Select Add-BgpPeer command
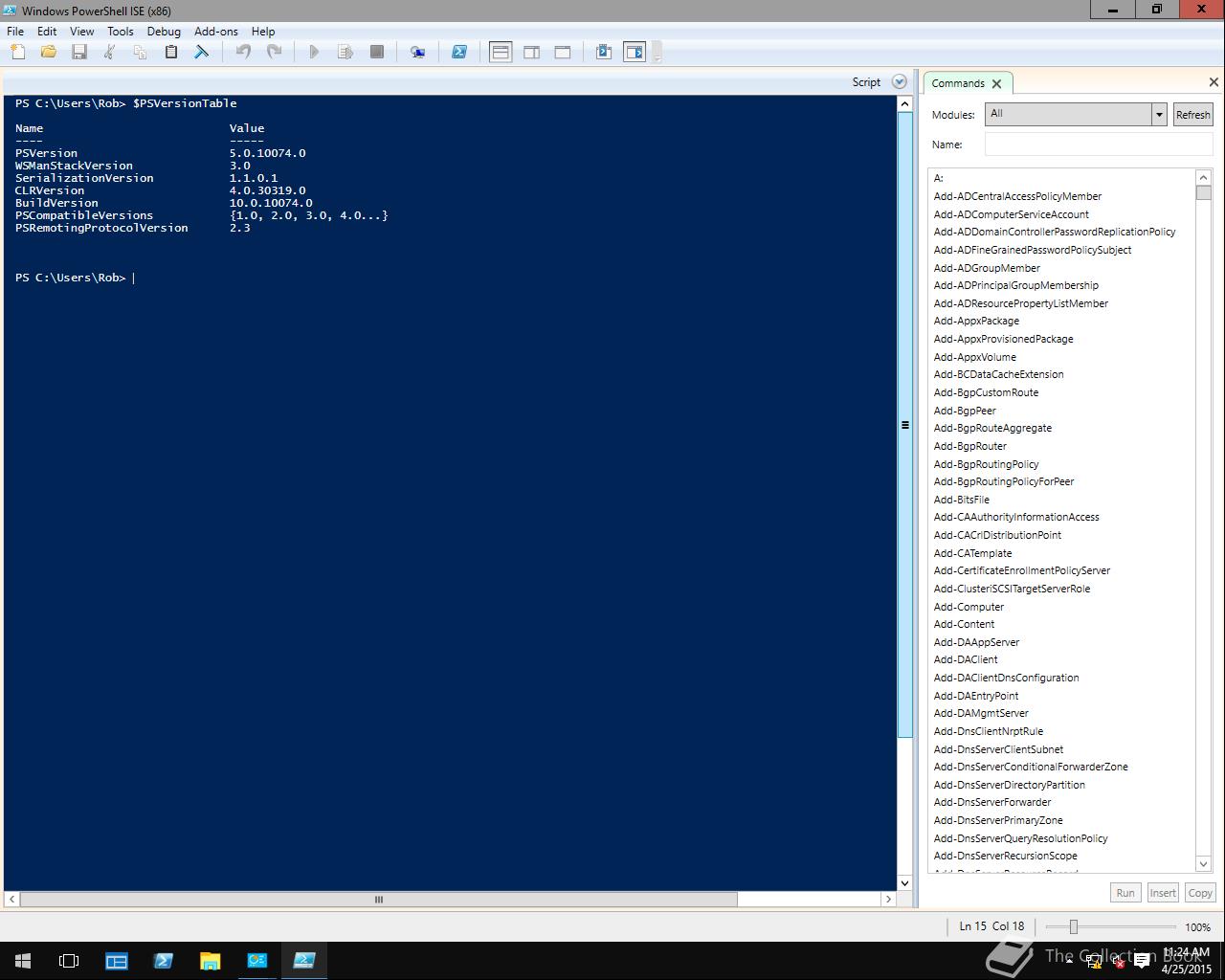The height and width of the screenshot is (980, 1225). pos(965,411)
